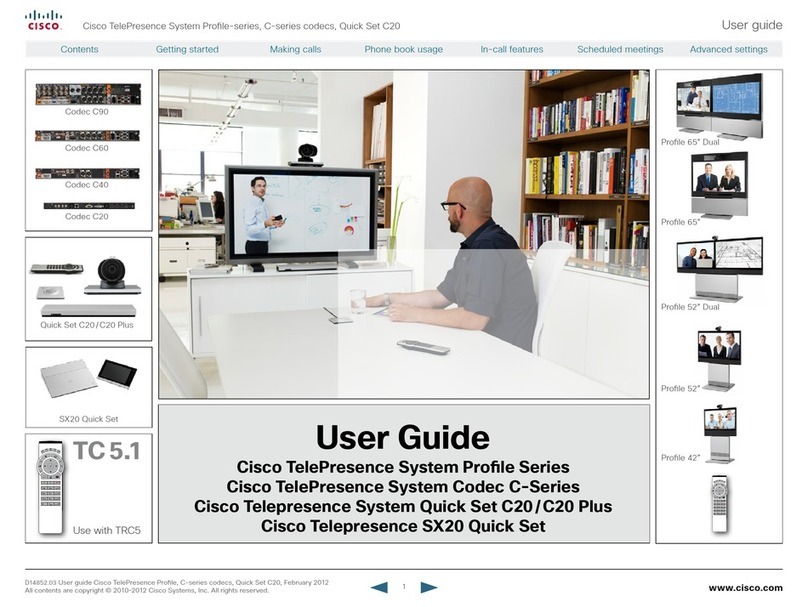Screen dimensions: 808x607
Task: Open the Phone book usage tab
Action: tap(403, 49)
